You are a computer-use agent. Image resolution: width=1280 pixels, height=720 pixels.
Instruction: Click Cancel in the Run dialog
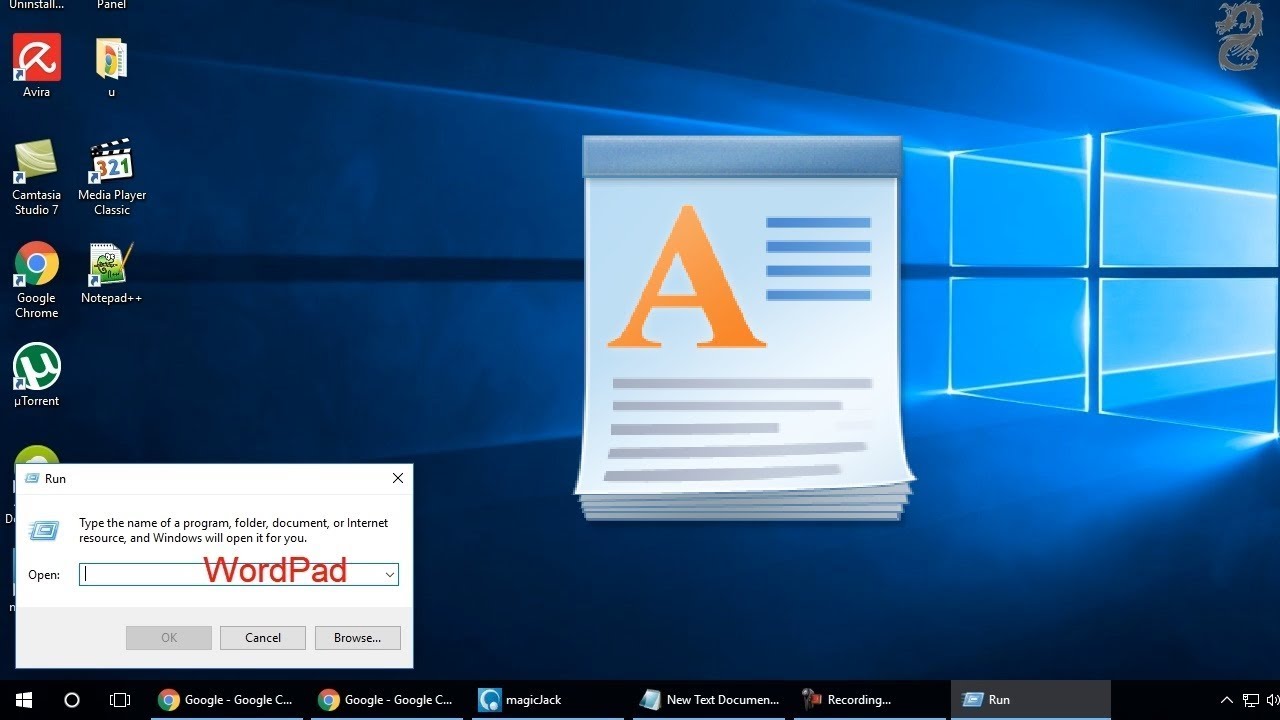point(263,638)
